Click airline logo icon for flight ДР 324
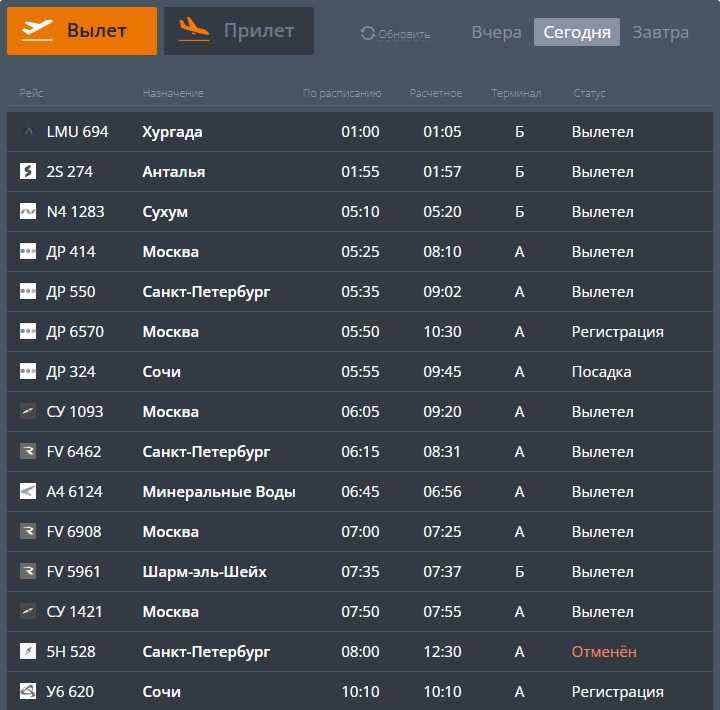720x710 pixels. click(x=28, y=372)
